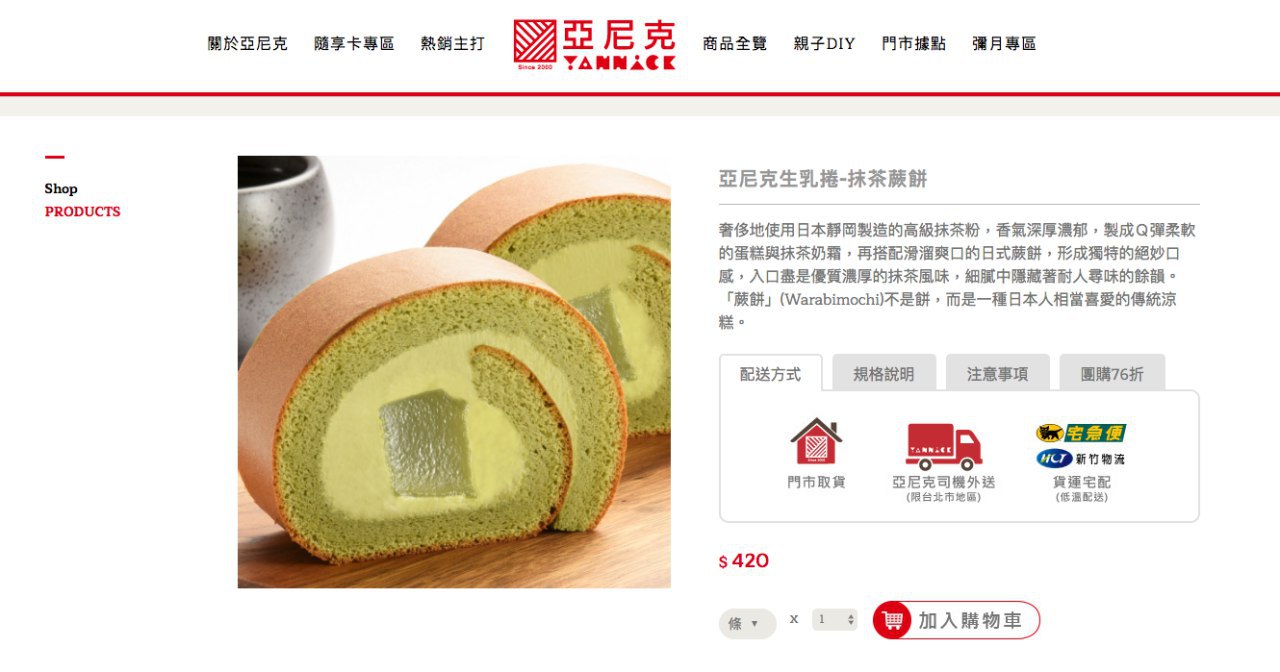Open the quantity selector showing 1
Image resolution: width=1280 pixels, height=672 pixels.
(835, 620)
